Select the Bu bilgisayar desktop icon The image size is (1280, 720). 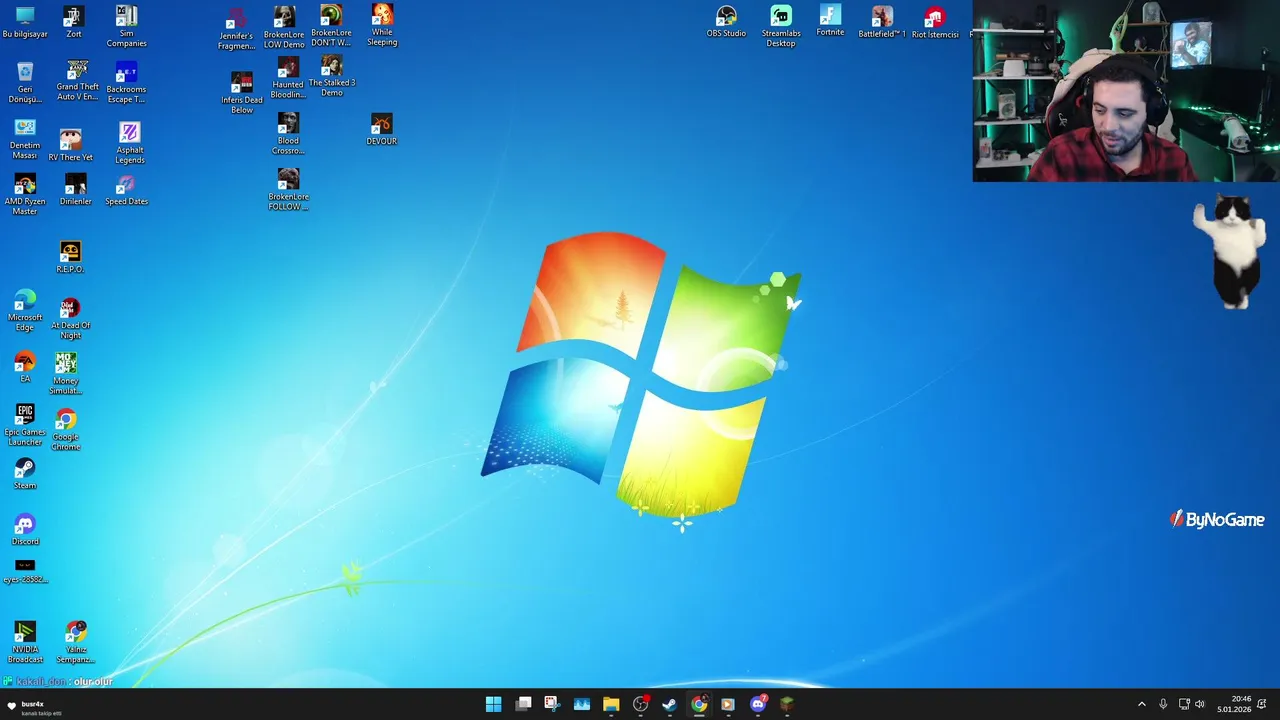click(x=25, y=22)
